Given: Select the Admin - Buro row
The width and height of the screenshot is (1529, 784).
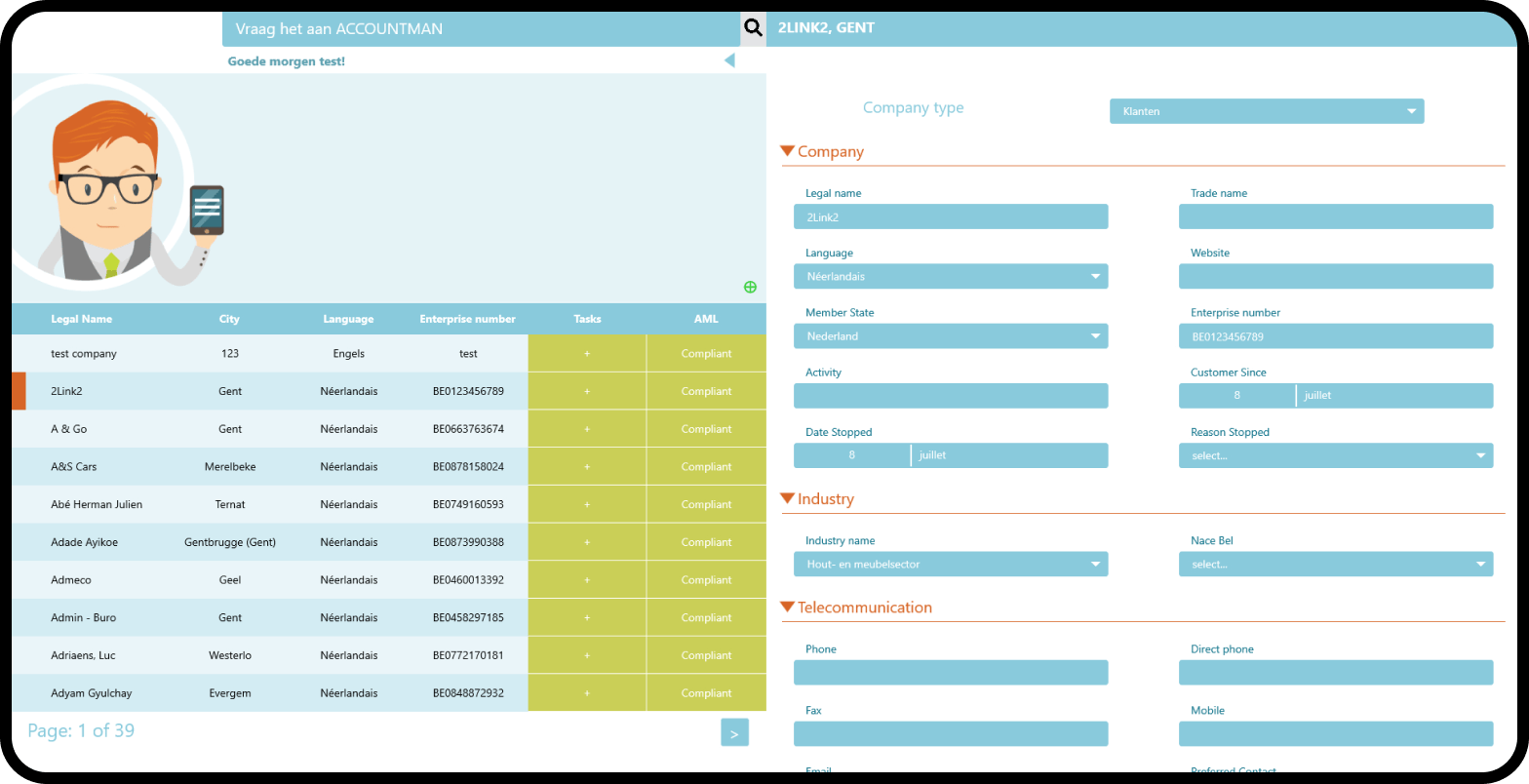Looking at the screenshot, I should (389, 617).
